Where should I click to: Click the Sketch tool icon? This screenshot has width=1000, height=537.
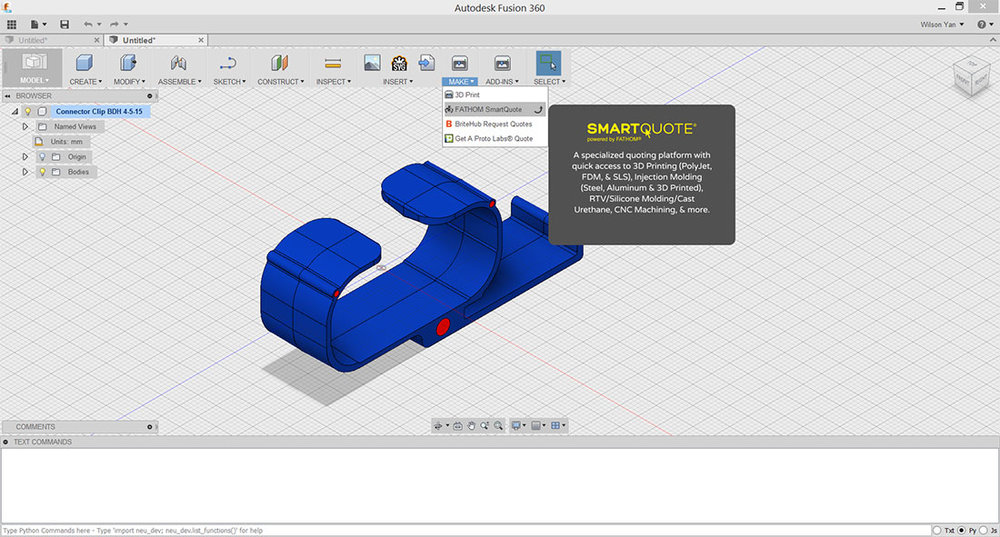click(228, 63)
